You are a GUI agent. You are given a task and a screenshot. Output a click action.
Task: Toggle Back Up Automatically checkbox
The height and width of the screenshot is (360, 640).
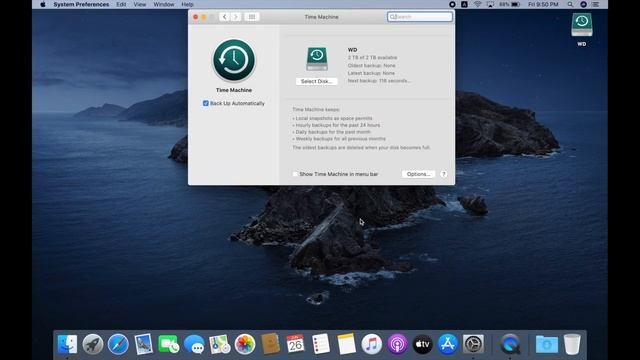(x=206, y=103)
